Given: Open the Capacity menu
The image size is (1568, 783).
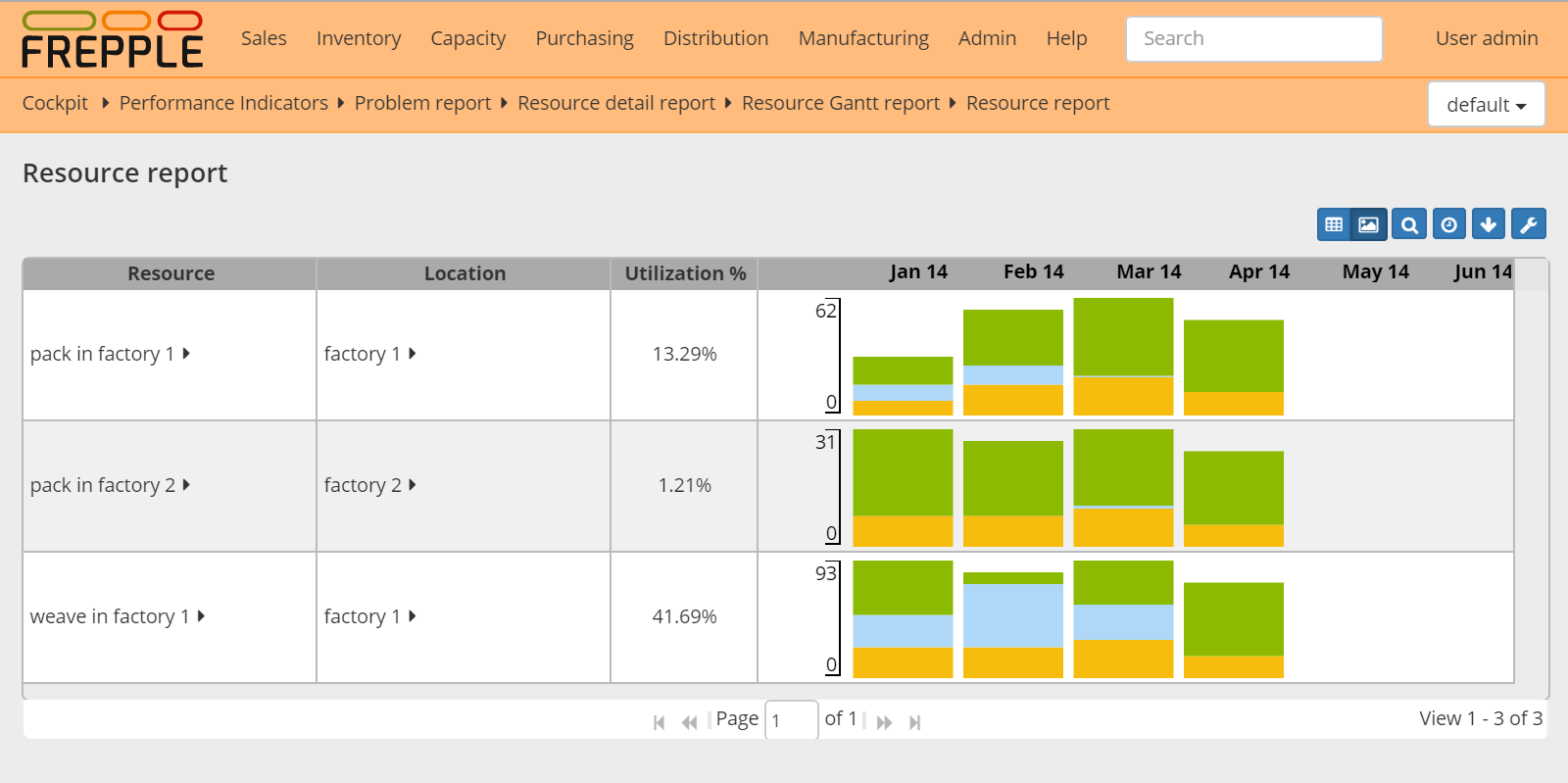Looking at the screenshot, I should (467, 38).
